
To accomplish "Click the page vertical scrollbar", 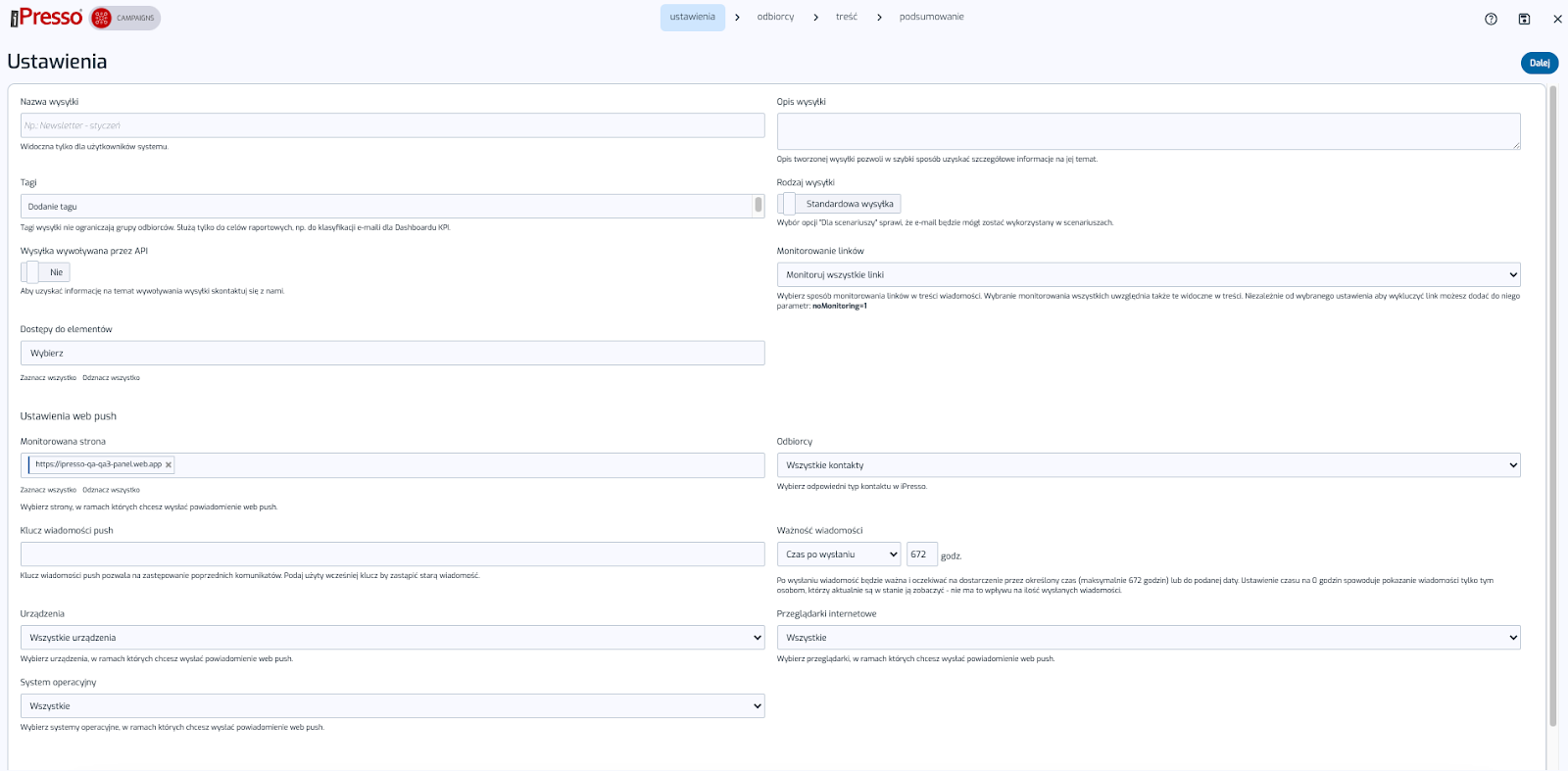I will [1552, 392].
